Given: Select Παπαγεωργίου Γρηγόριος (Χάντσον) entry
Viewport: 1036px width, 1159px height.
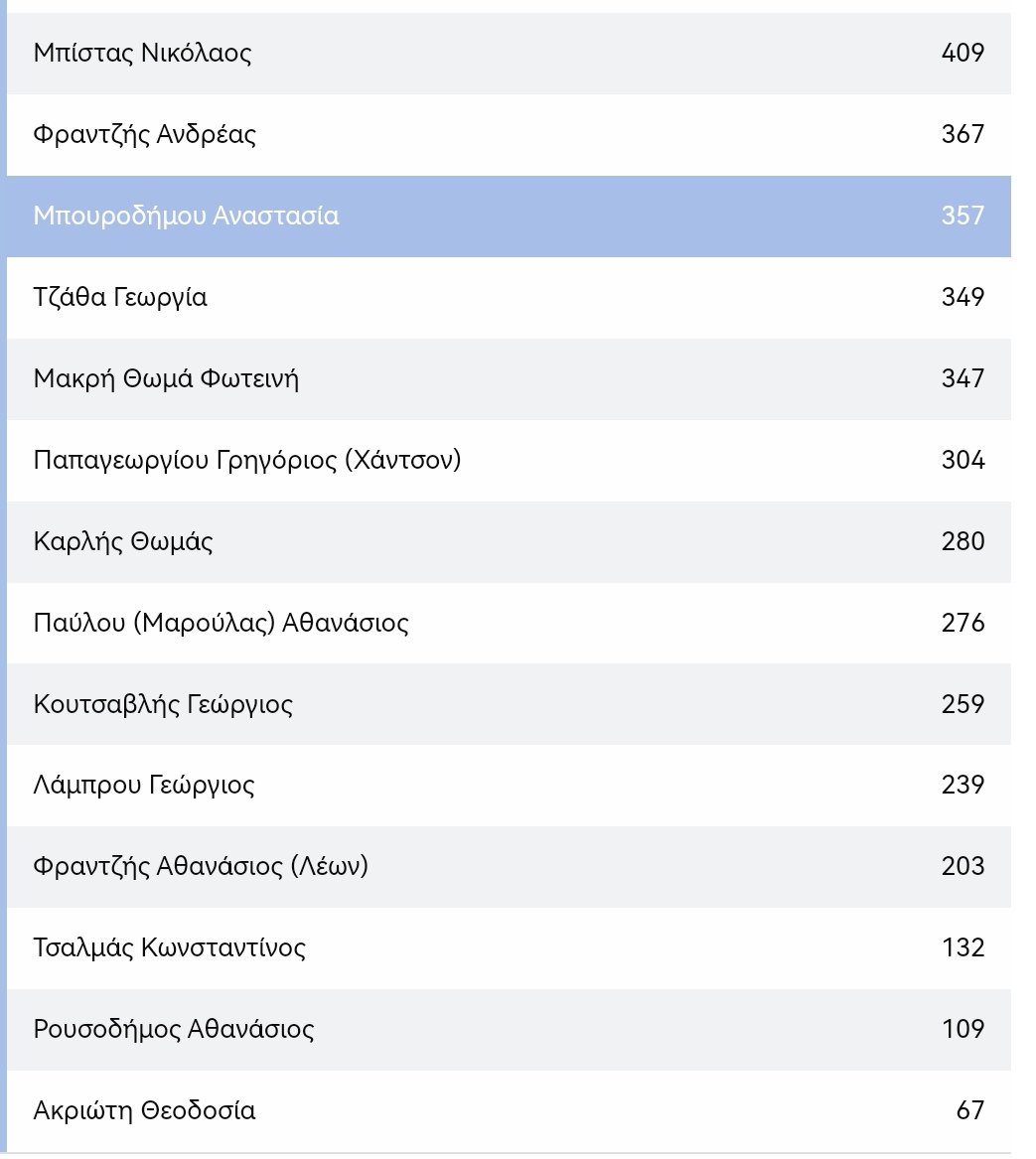Looking at the screenshot, I should click(x=247, y=460).
